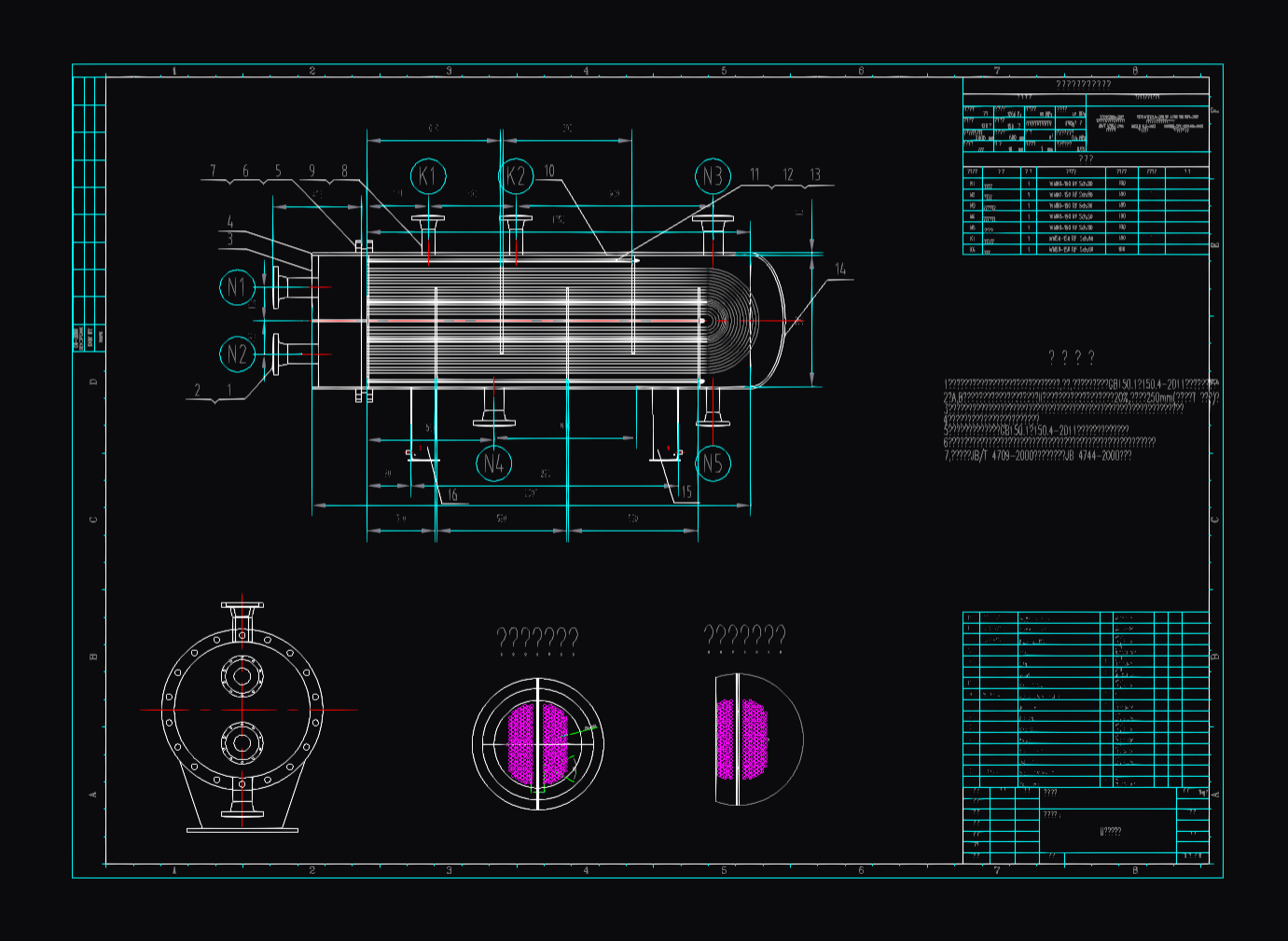Select the flange end view drawing
Viewport: 1288px width, 941px height.
pos(242,717)
